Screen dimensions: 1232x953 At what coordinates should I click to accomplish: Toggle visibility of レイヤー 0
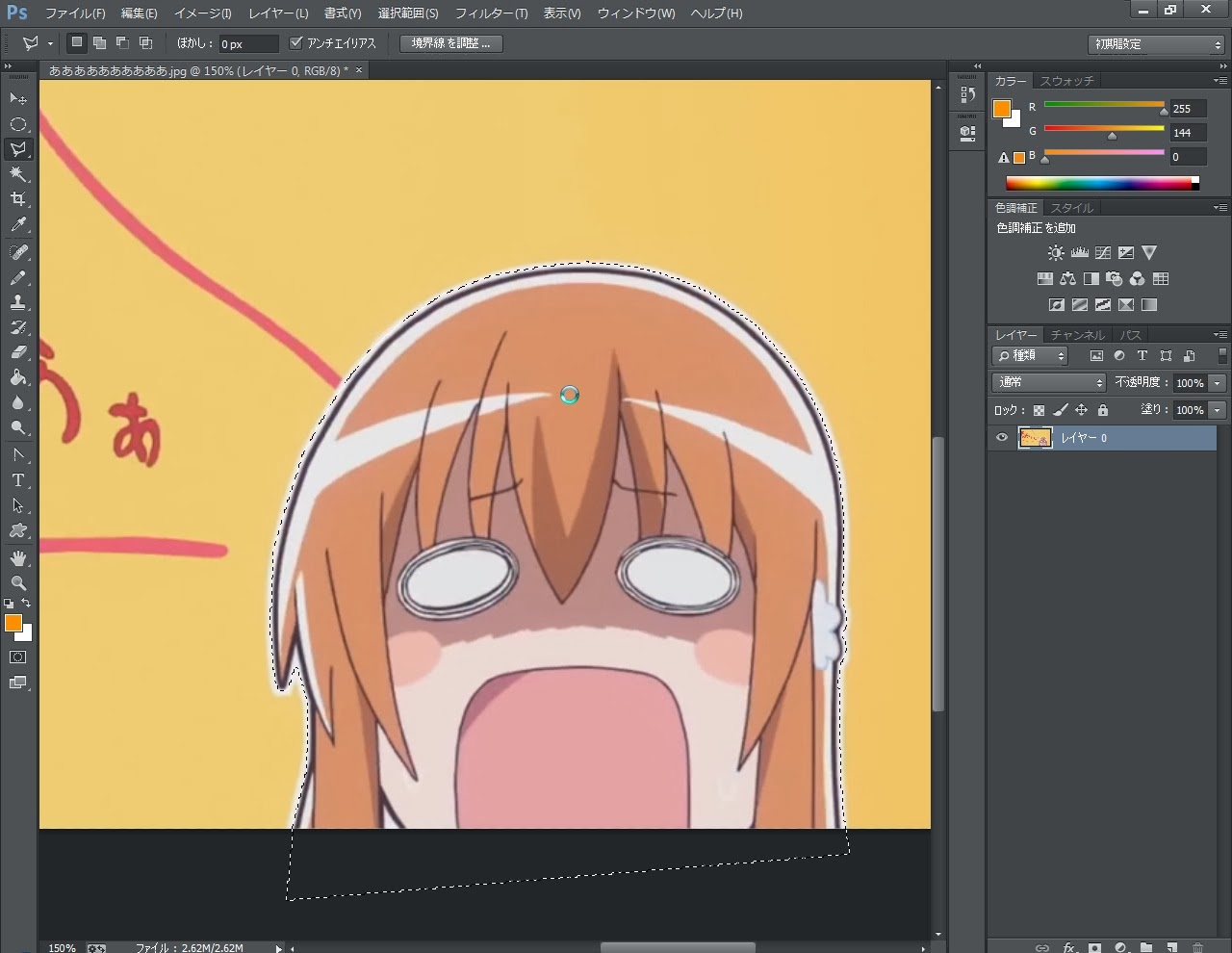click(1002, 438)
